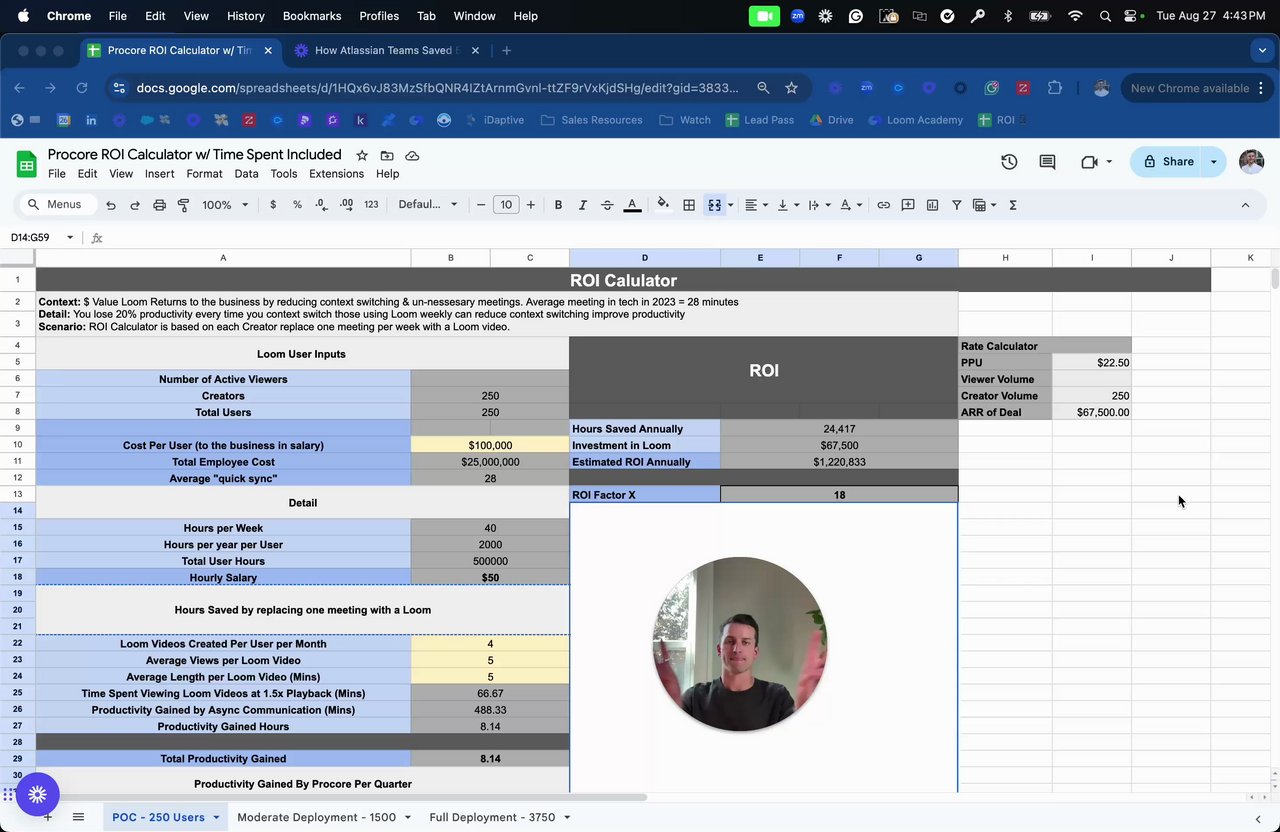Collapse the toolbar with the chevron
This screenshot has height=832, width=1280.
(1245, 205)
